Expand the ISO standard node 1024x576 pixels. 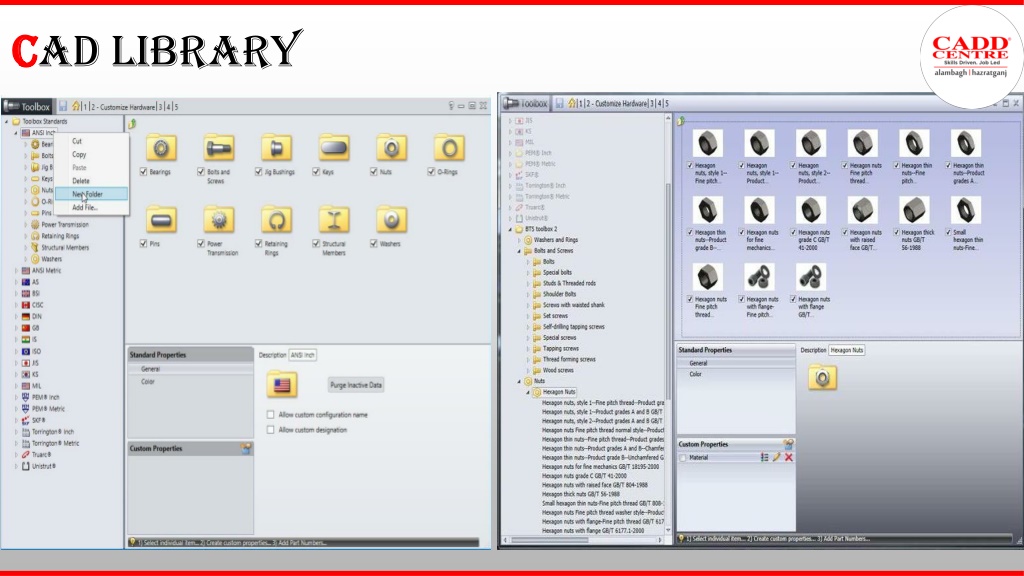click(16, 351)
